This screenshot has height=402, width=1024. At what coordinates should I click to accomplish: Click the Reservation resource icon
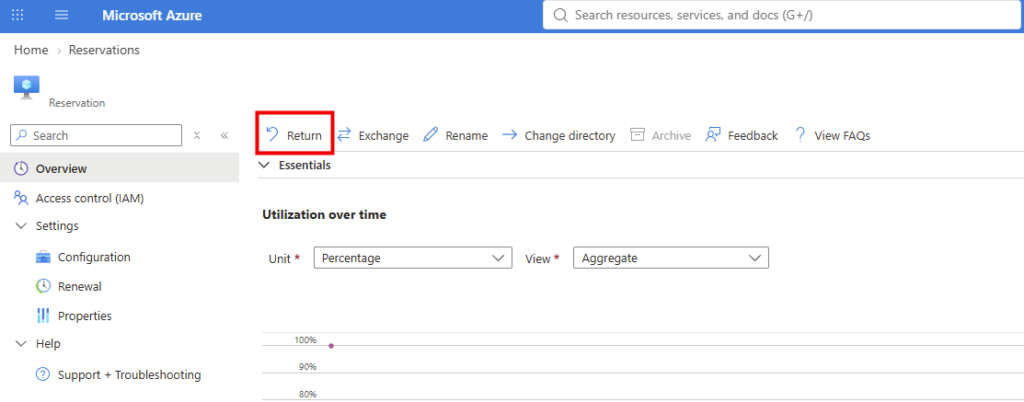[x=27, y=87]
